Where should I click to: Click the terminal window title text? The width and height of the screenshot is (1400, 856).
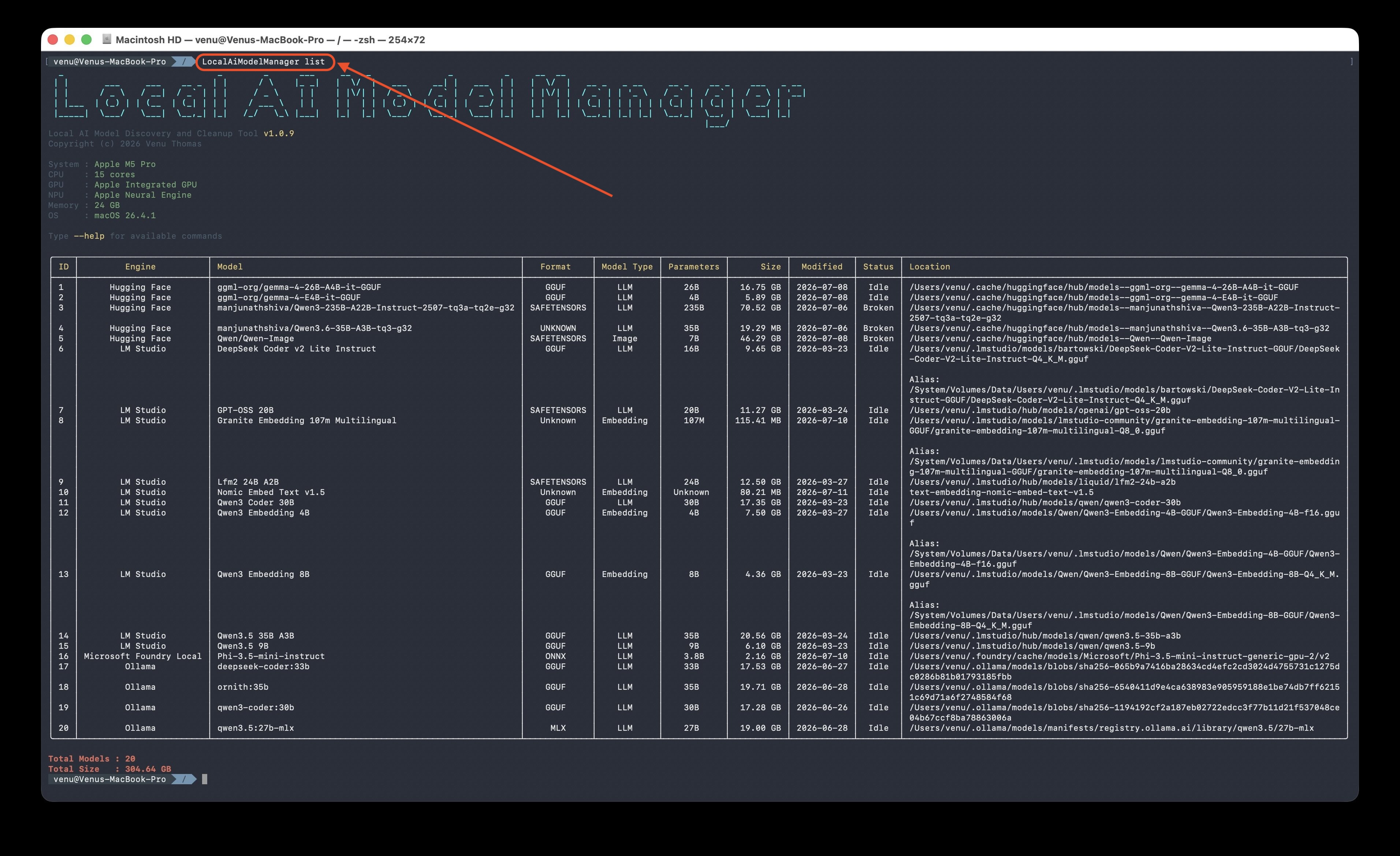pos(270,39)
